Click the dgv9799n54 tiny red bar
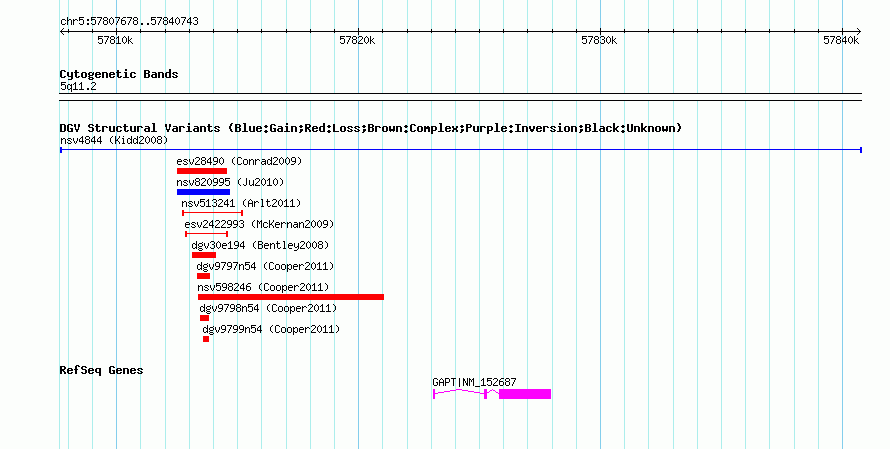 (x=205, y=339)
